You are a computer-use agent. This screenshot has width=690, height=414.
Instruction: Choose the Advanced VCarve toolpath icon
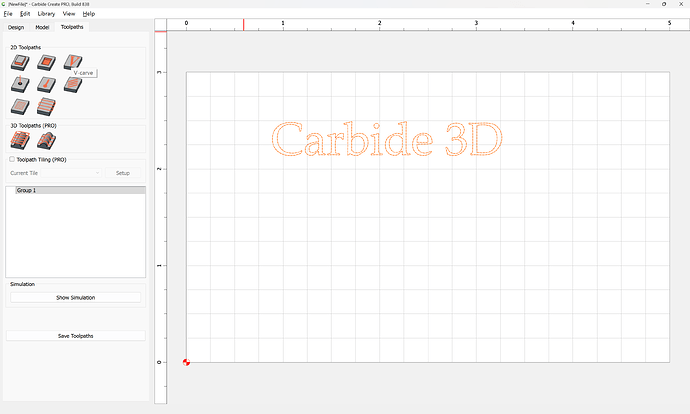pyautogui.click(x=45, y=85)
